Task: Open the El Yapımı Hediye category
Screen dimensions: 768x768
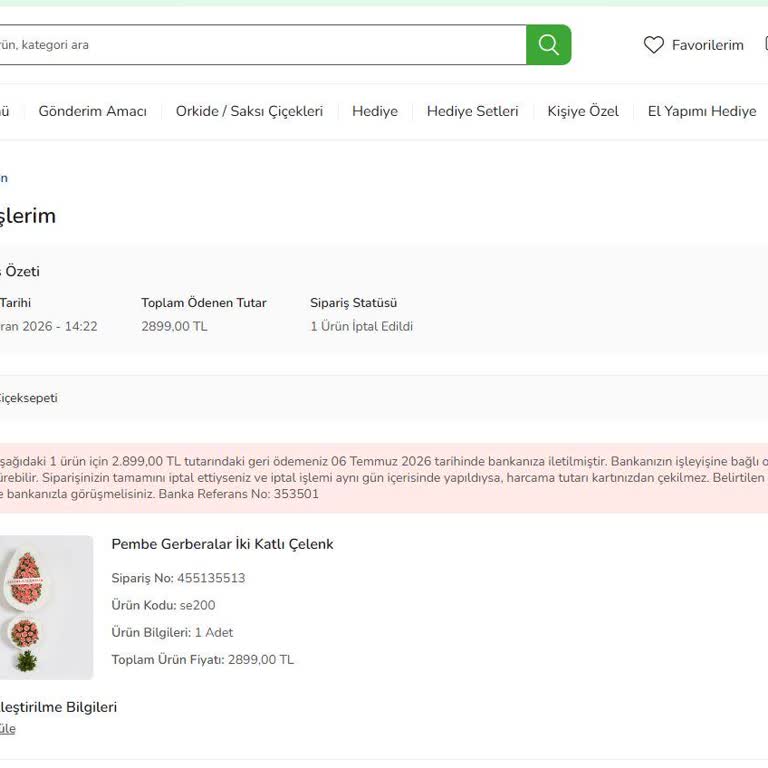Action: pyautogui.click(x=702, y=111)
